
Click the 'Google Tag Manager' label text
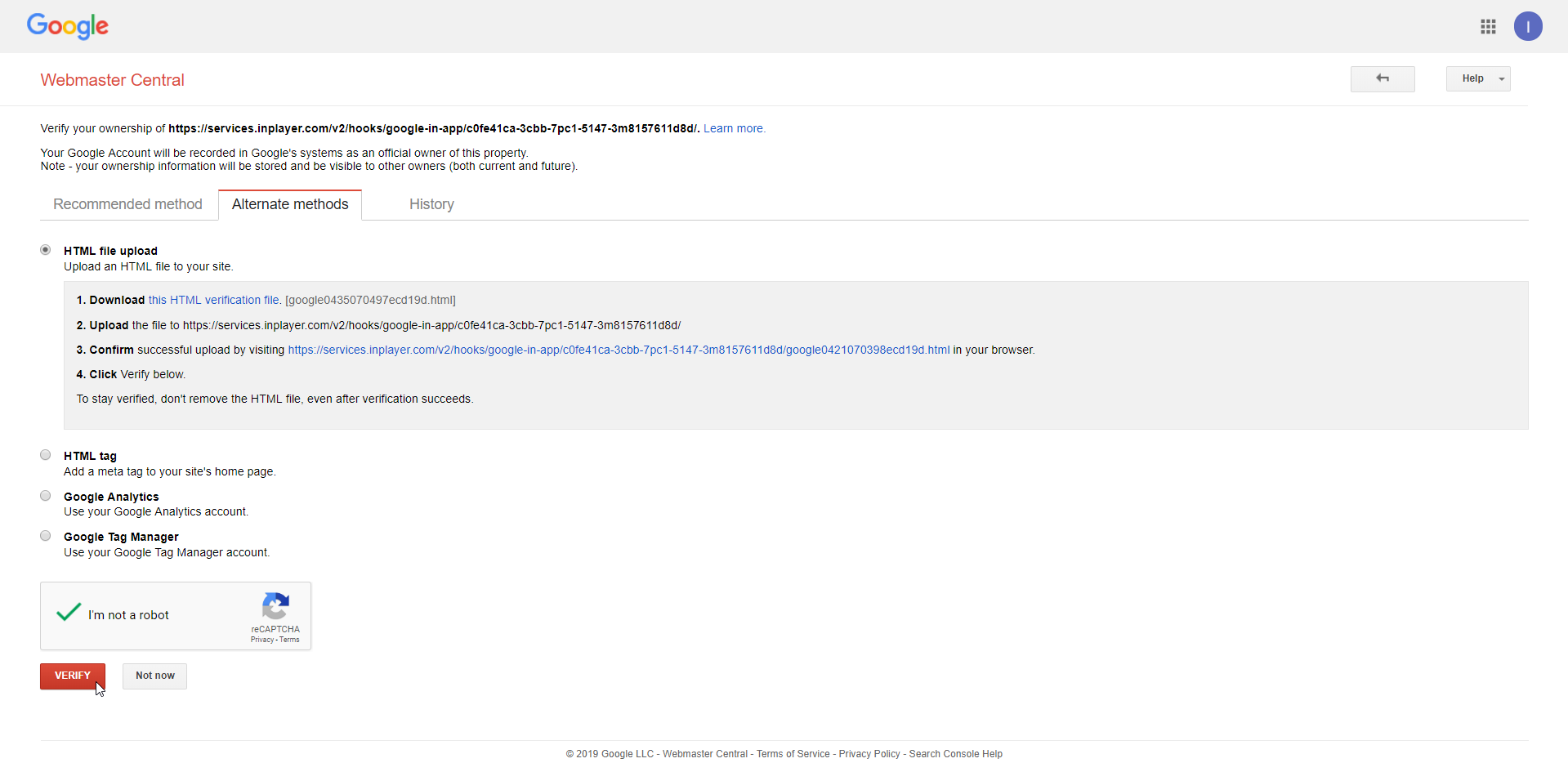pyautogui.click(x=121, y=537)
